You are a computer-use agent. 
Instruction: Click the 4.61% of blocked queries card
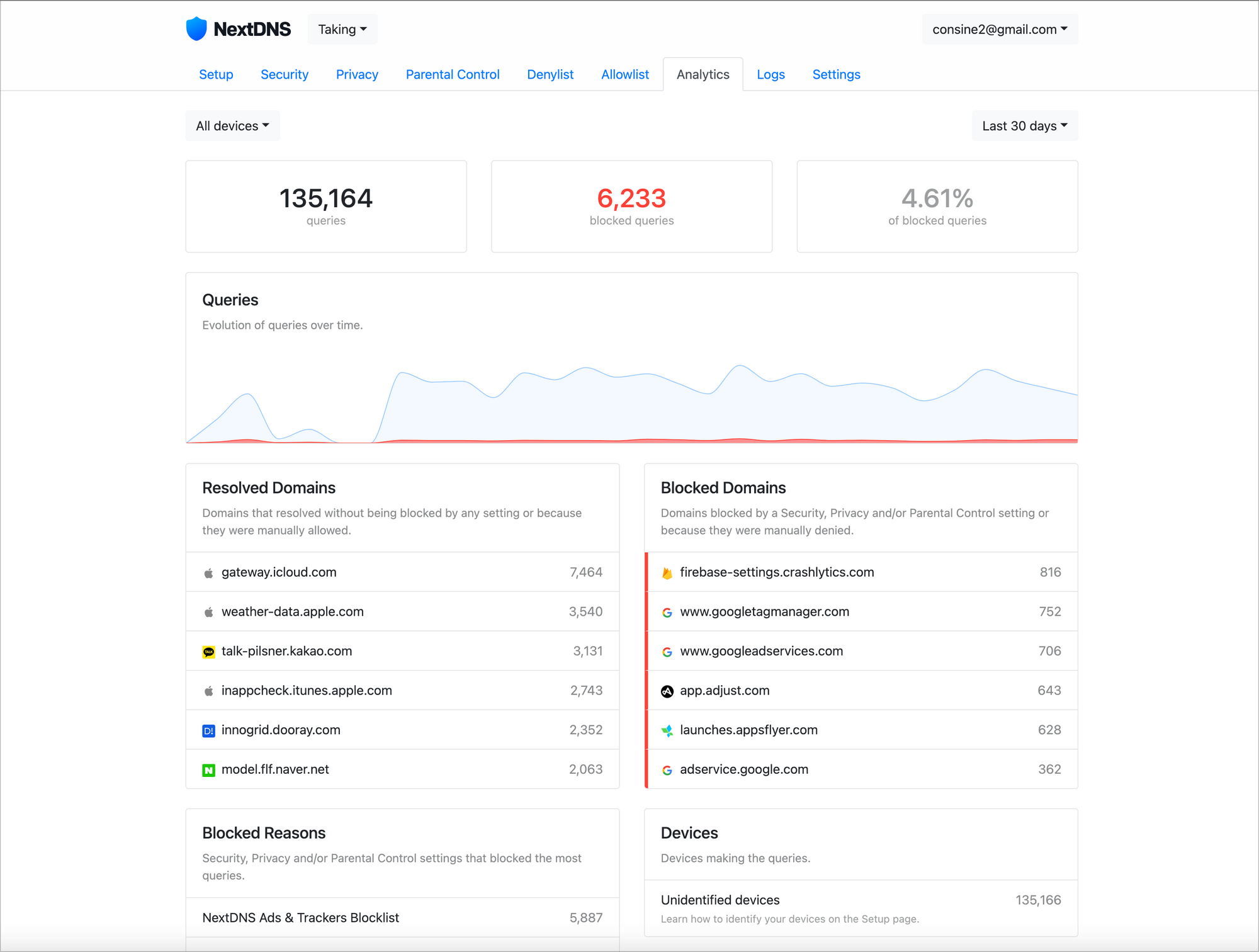pyautogui.click(x=937, y=207)
